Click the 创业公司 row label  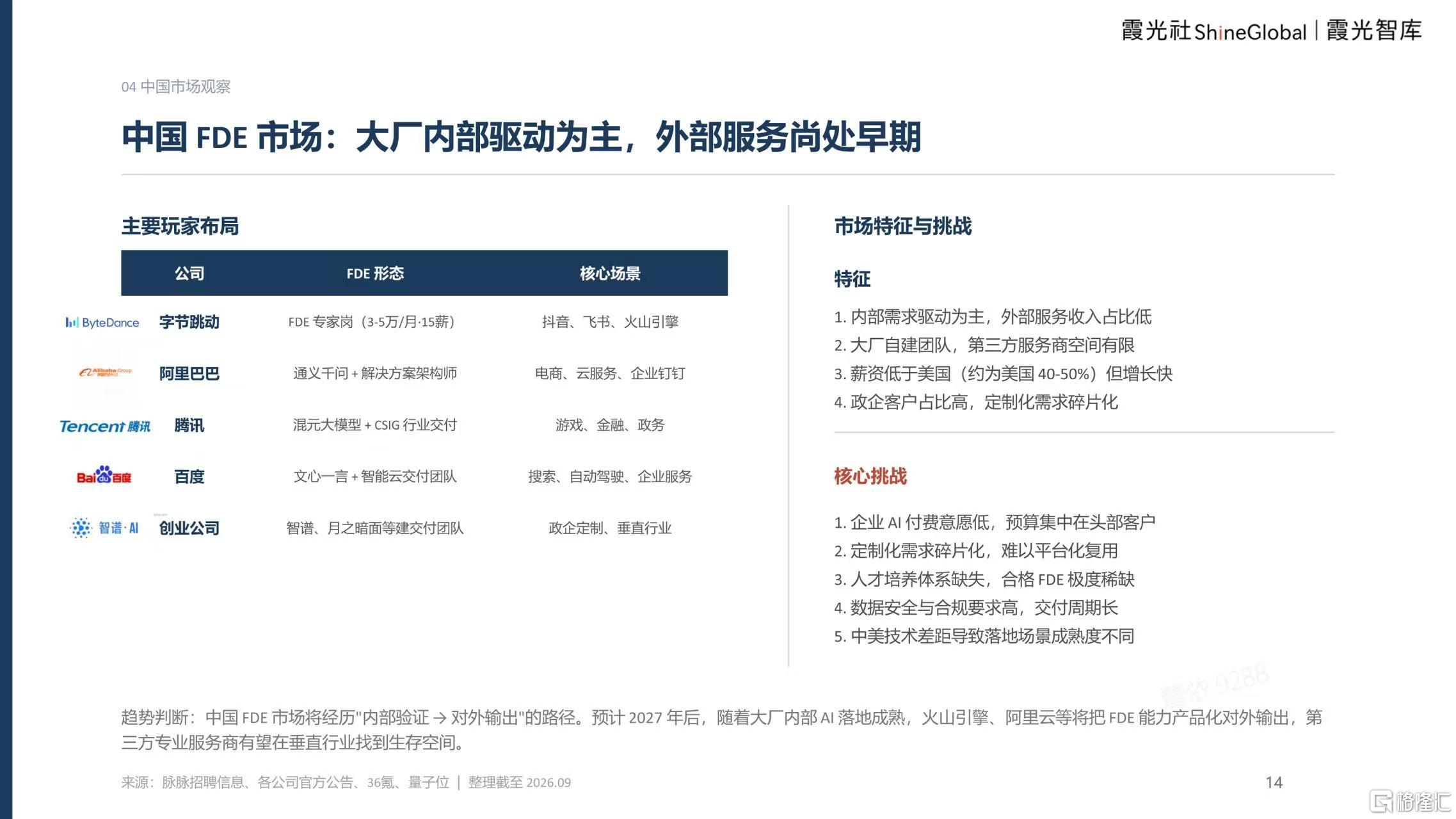pos(189,528)
